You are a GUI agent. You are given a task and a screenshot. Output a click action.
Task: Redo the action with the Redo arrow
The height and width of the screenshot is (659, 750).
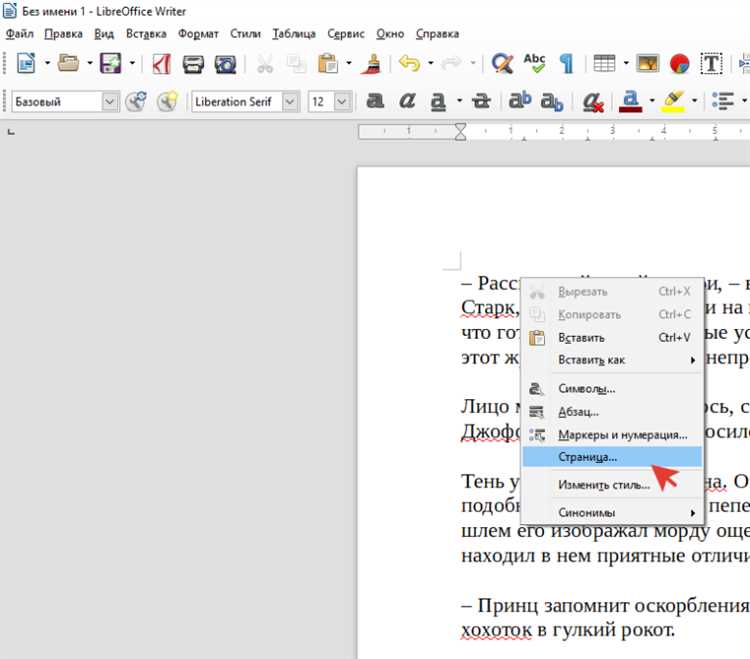pyautogui.click(x=451, y=63)
